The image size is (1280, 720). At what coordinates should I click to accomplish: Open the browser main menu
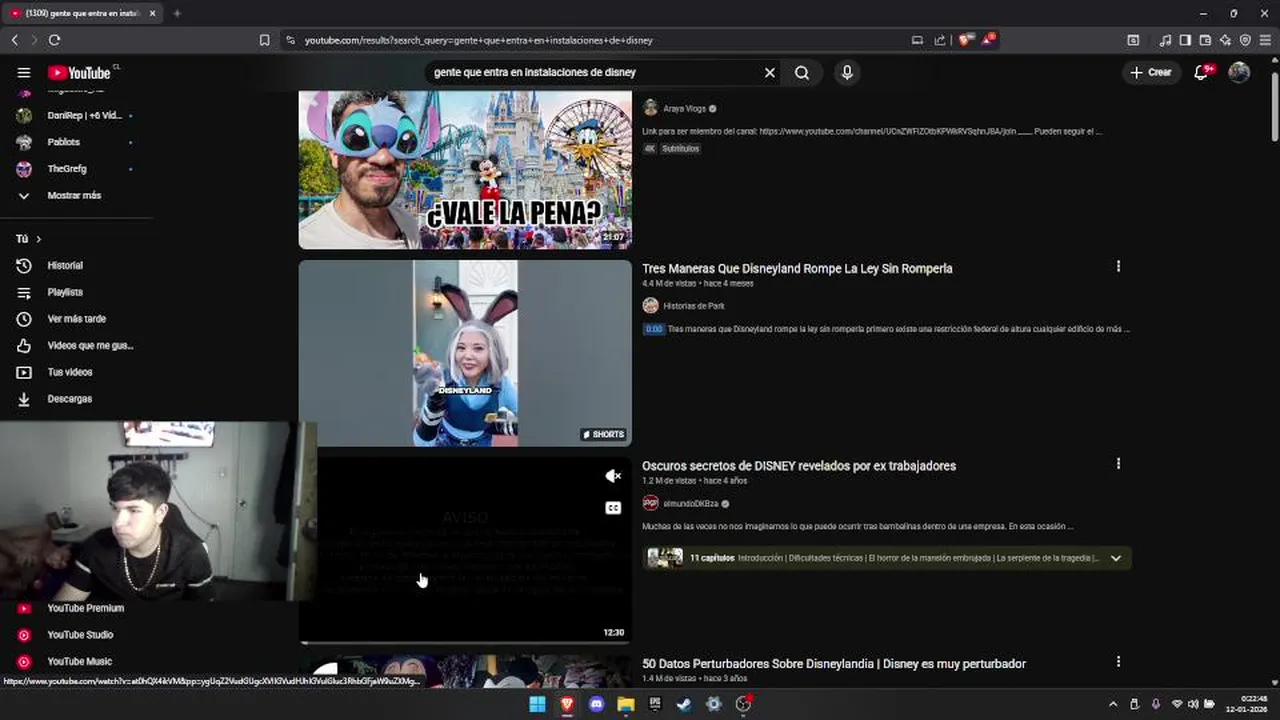click(x=1266, y=40)
